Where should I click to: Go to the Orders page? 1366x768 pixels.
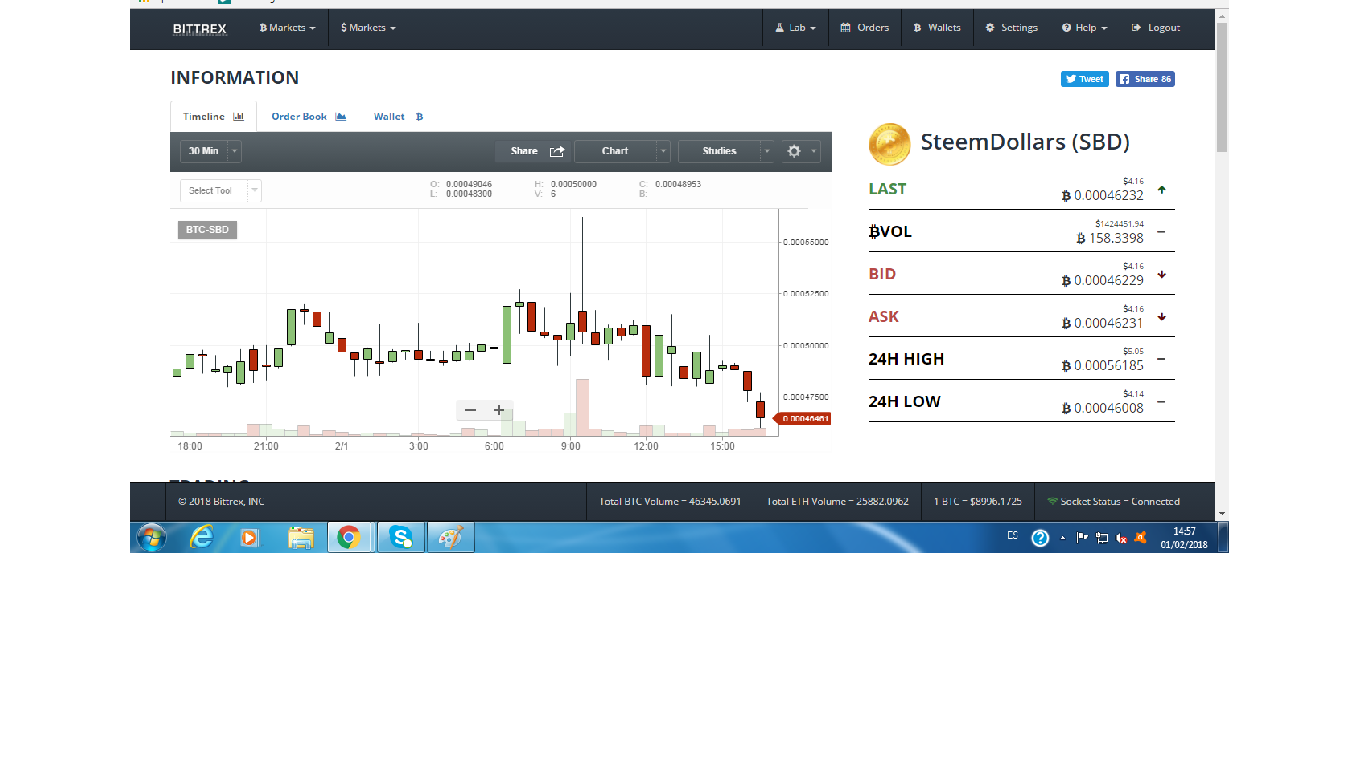click(865, 28)
